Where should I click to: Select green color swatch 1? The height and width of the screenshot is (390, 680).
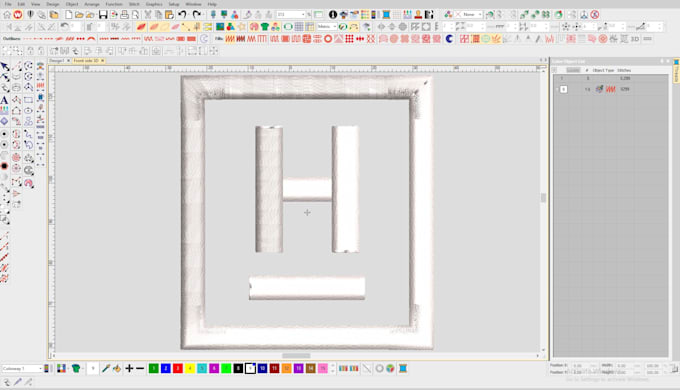[154, 368]
